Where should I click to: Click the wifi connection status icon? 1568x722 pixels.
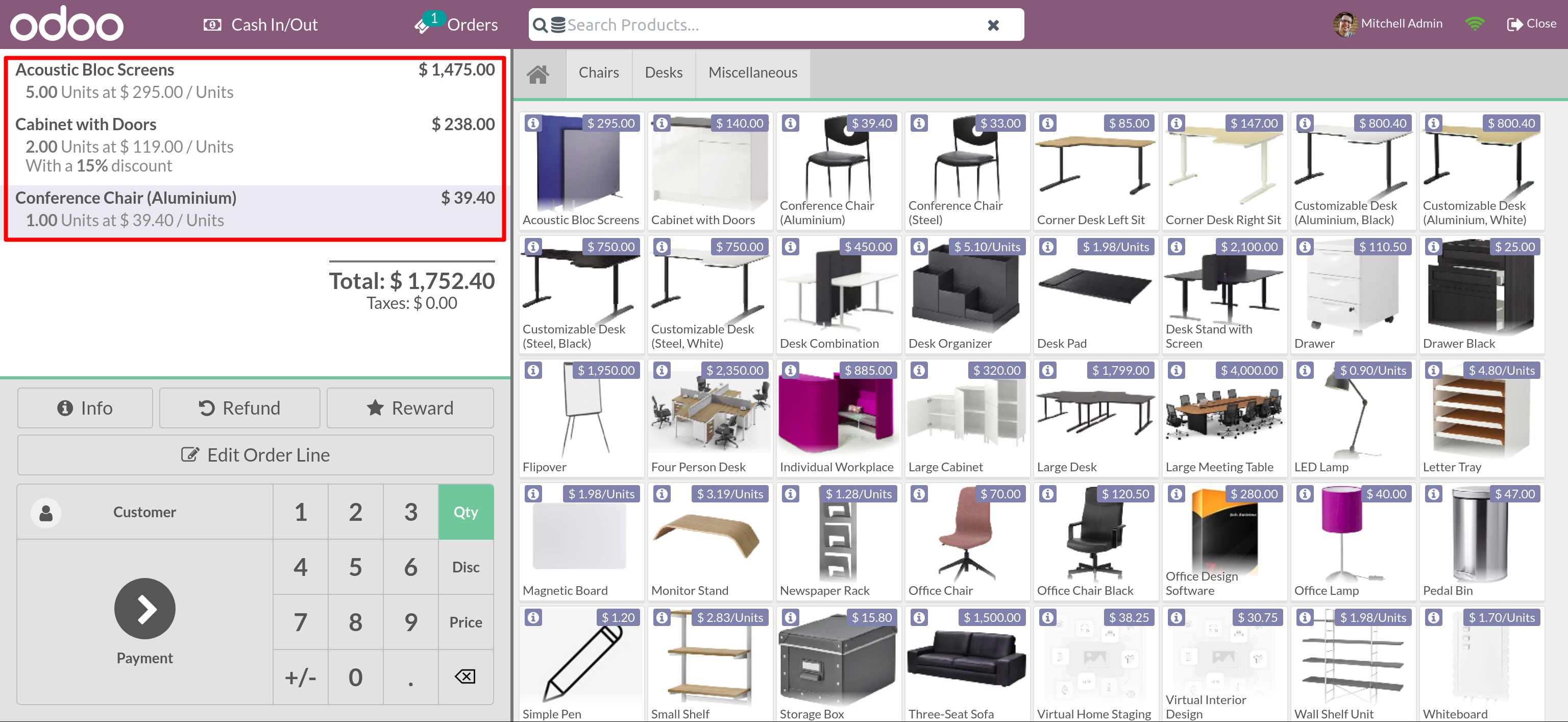coord(1475,25)
